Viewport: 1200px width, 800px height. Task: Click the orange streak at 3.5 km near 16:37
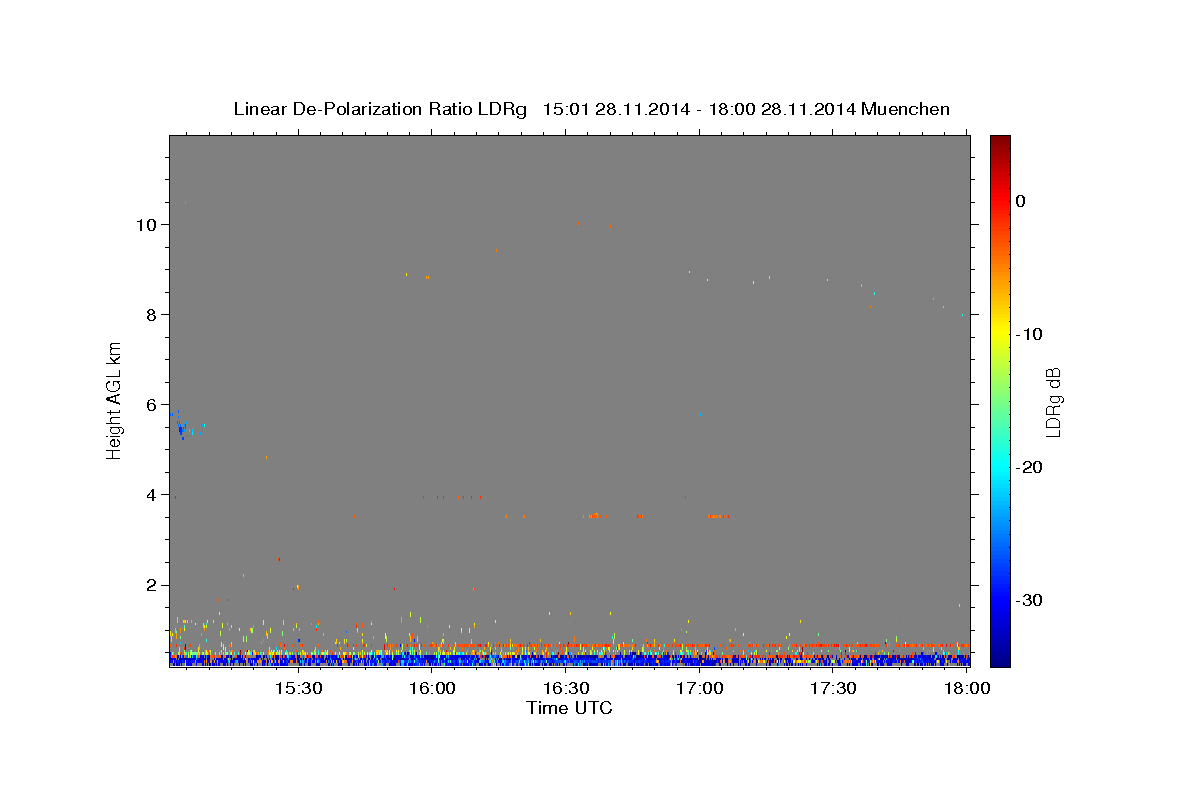click(596, 516)
